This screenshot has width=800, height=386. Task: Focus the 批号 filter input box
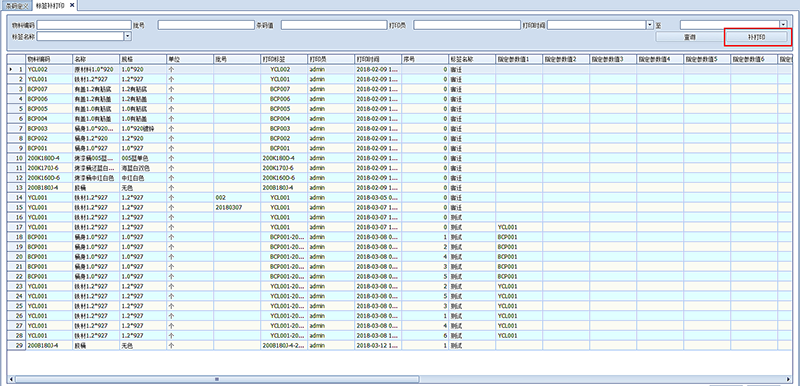206,24
